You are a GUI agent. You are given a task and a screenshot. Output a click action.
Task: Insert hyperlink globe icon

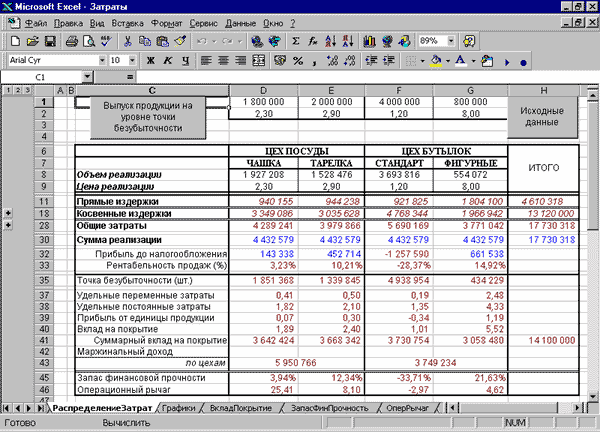click(x=257, y=41)
